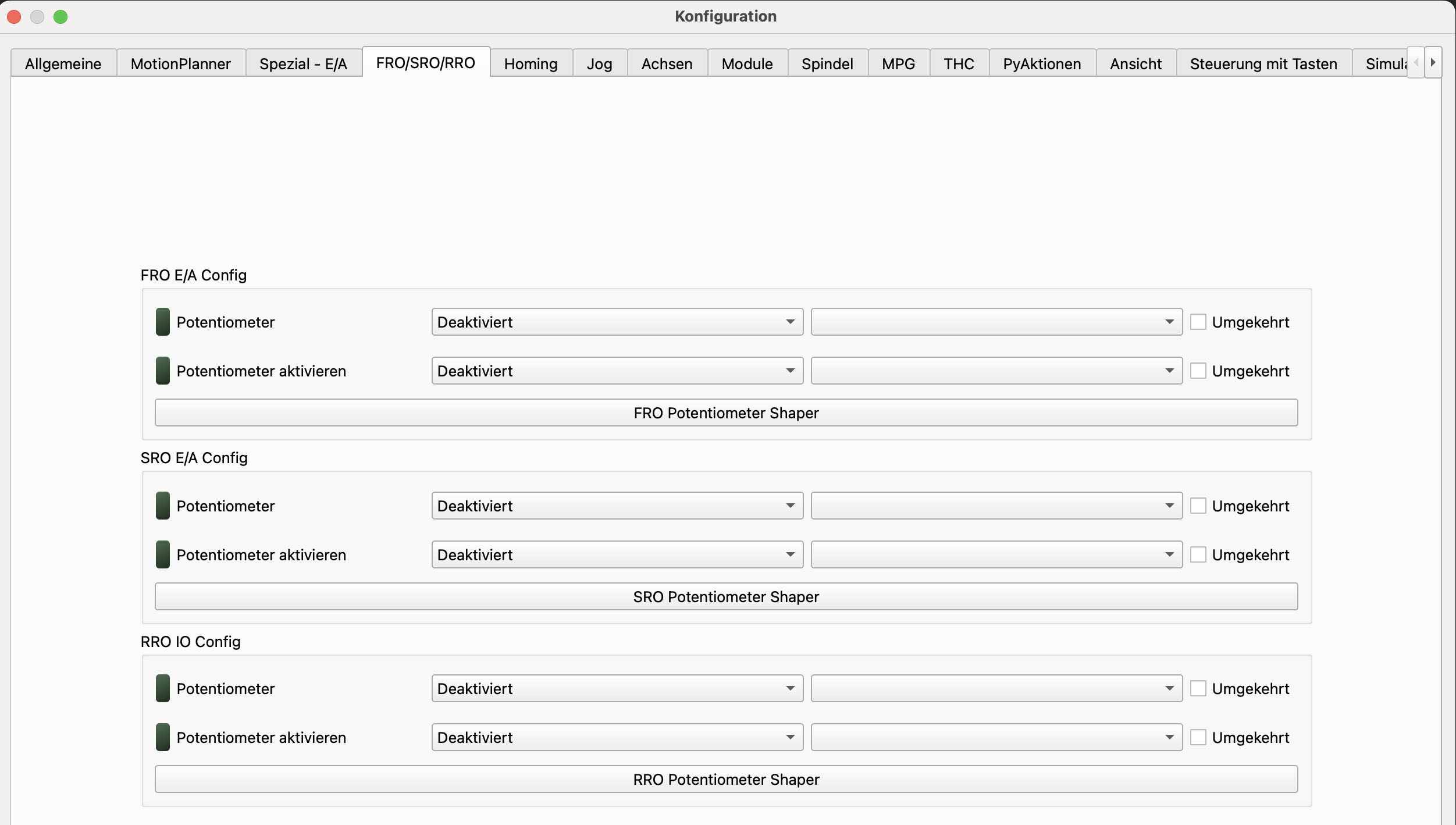This screenshot has height=825, width=1456.
Task: Click SRO Potentiometer LED status indicator
Action: click(x=162, y=506)
